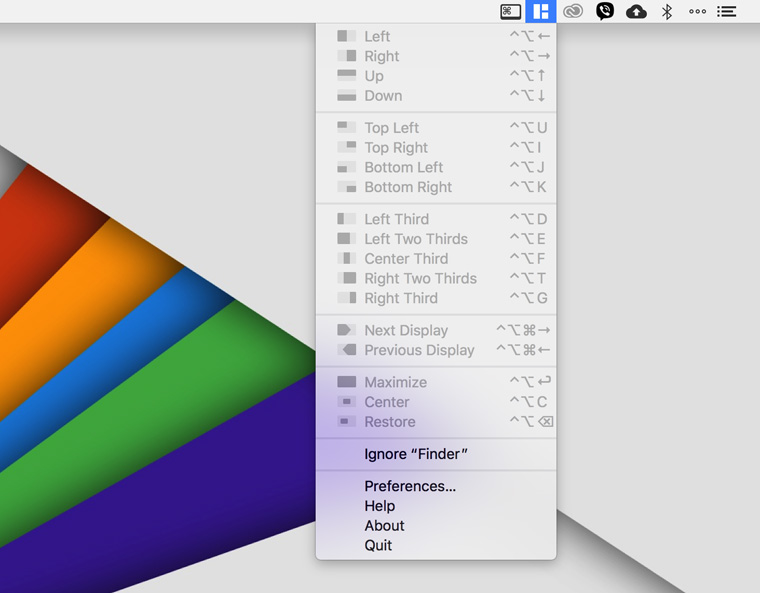
Task: Select the Left Third menu label
Action: [396, 219]
